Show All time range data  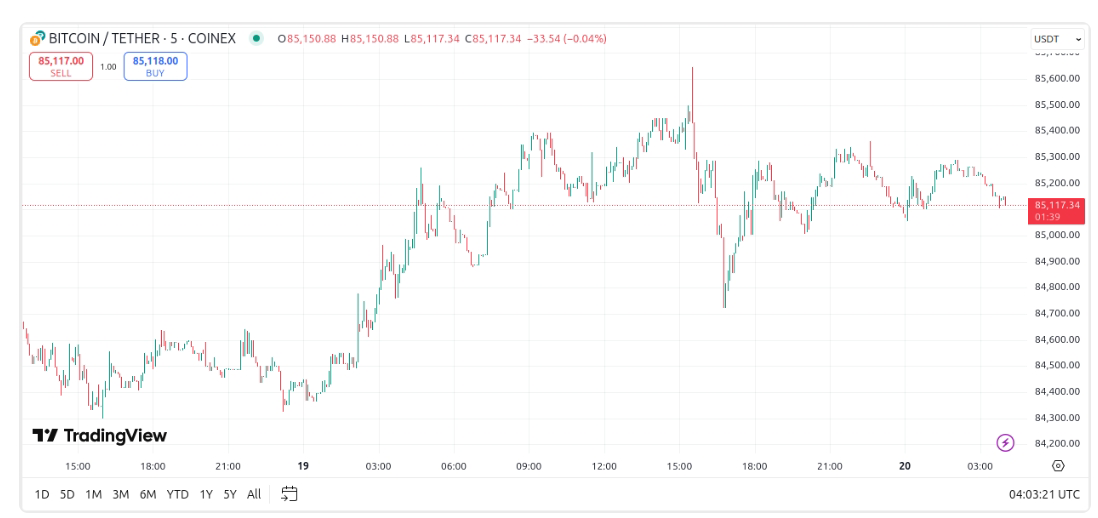(x=254, y=494)
